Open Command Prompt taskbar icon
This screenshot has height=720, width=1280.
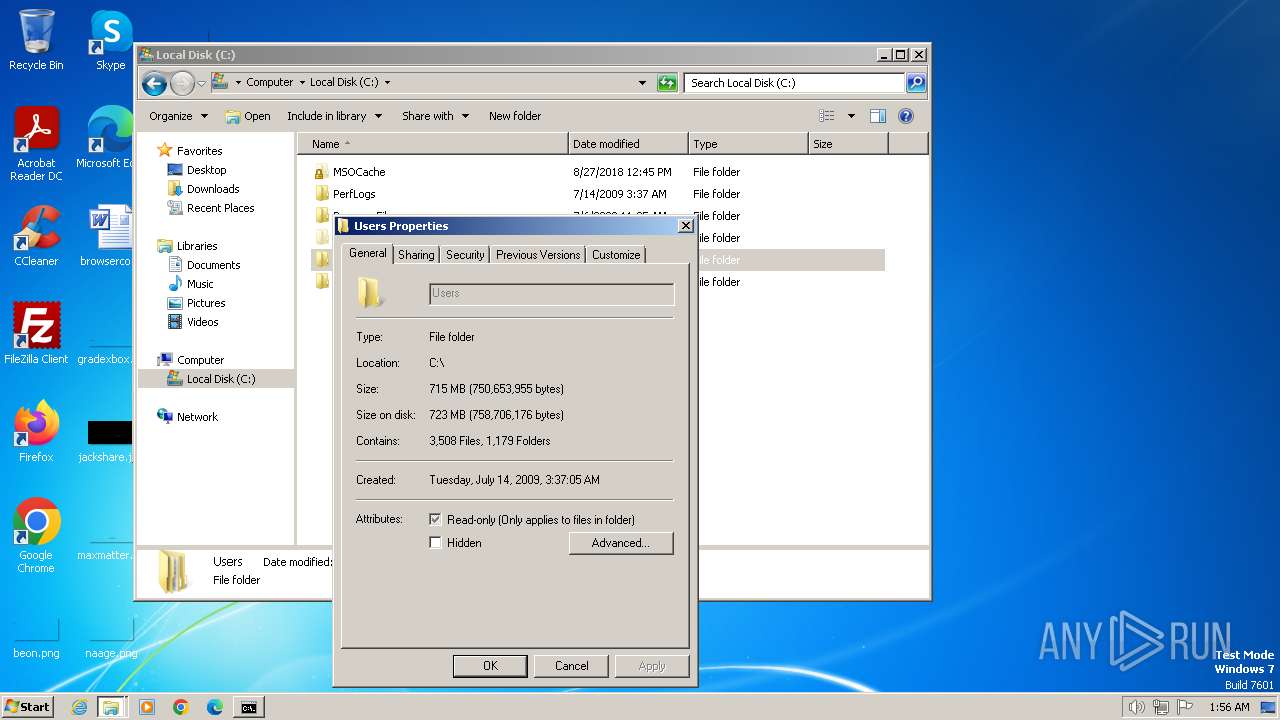pyautogui.click(x=249, y=707)
